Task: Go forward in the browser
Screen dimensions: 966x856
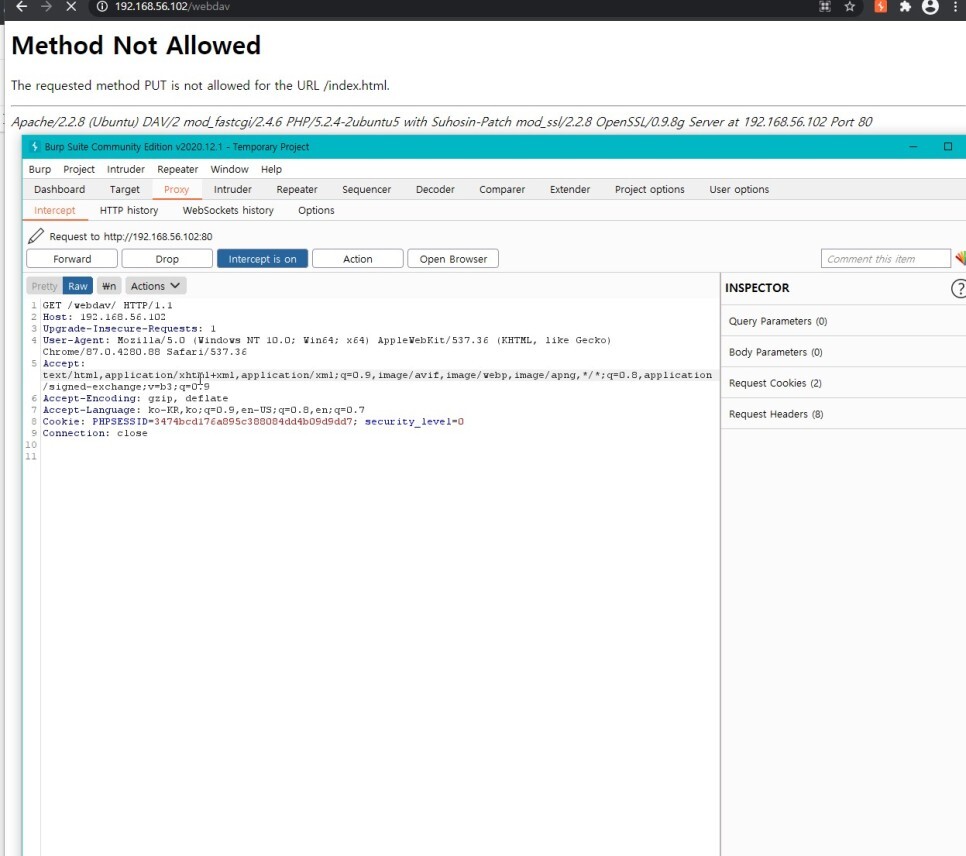Action: pos(46,7)
